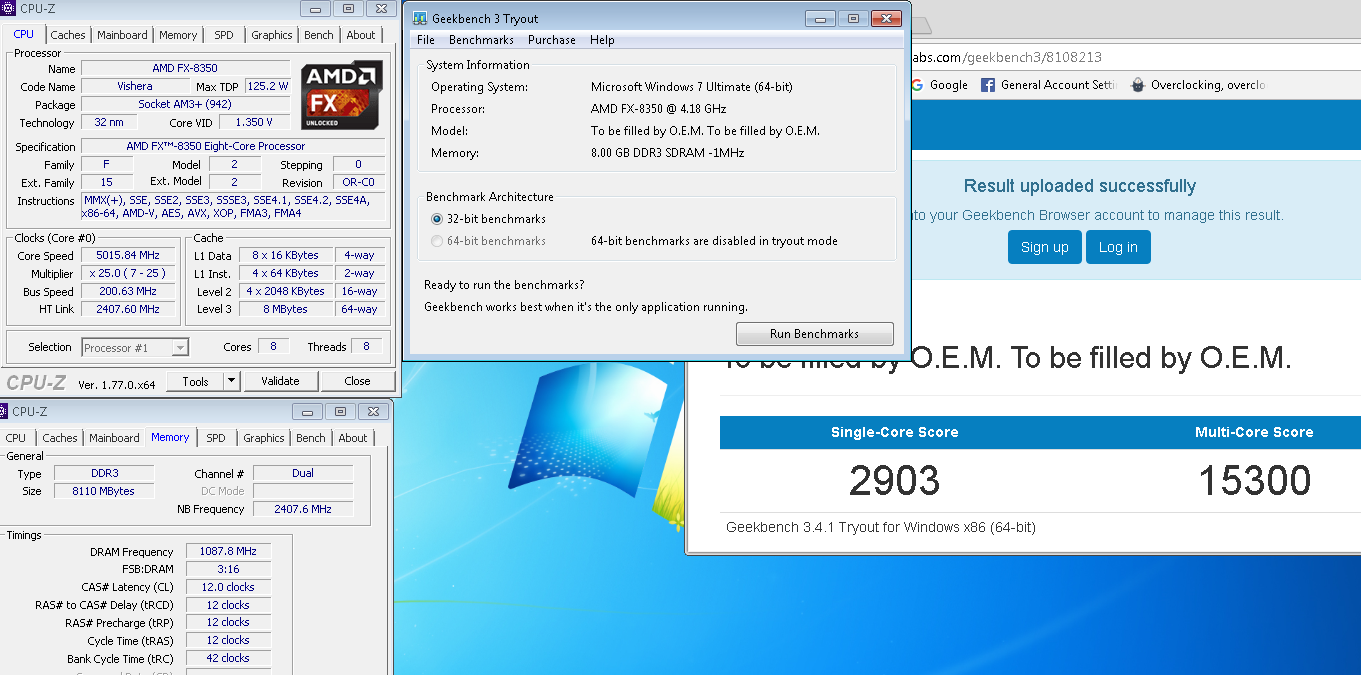Viewport: 1361px width, 675px height.
Task: Click the Result uploaded successfully heading
Action: point(1080,186)
